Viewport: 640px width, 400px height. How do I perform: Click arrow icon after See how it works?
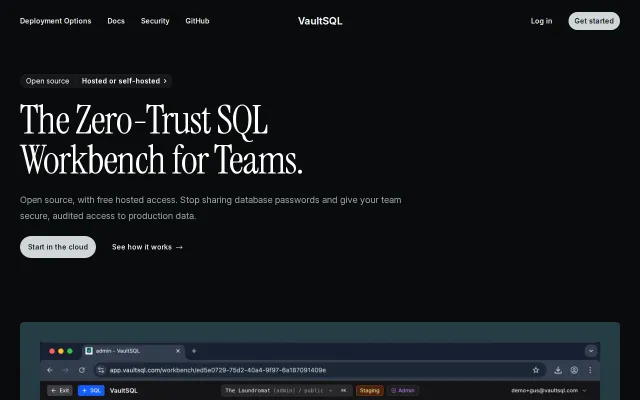click(x=179, y=247)
